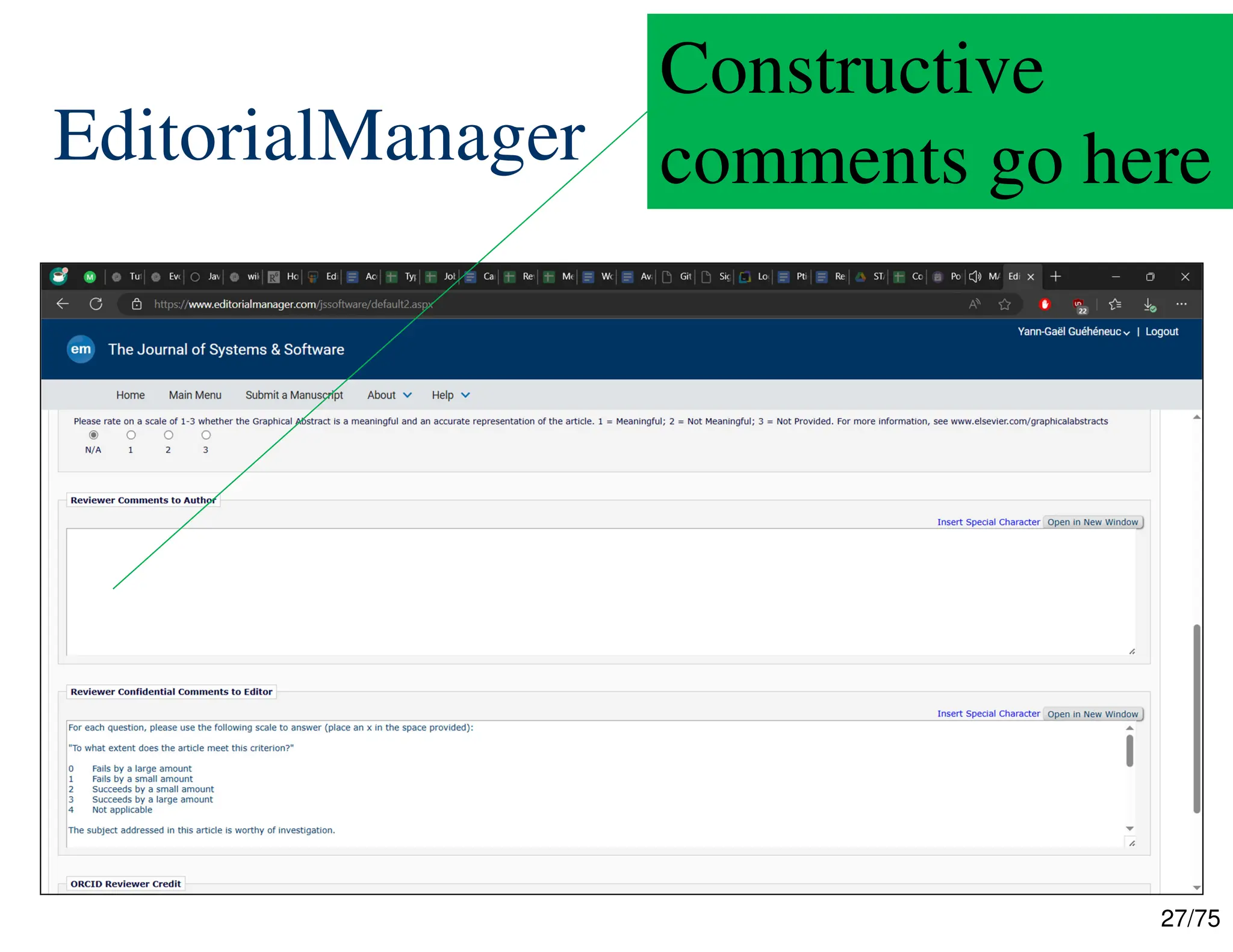Click the page vertical scrollbar thumb

(1196, 719)
